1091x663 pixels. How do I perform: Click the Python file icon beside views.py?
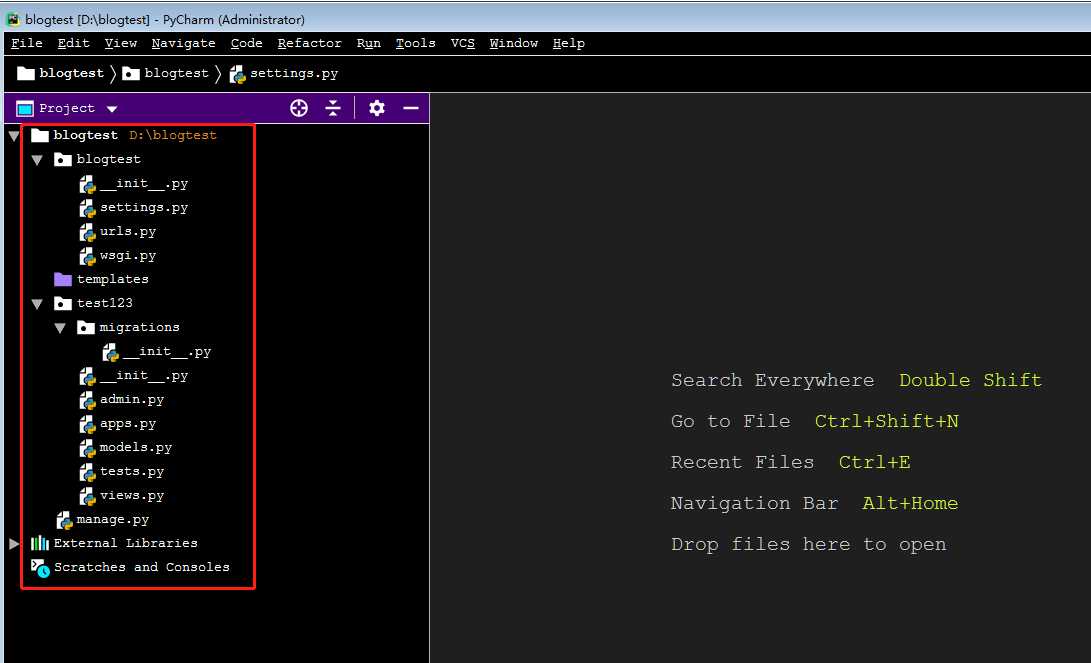pos(87,496)
